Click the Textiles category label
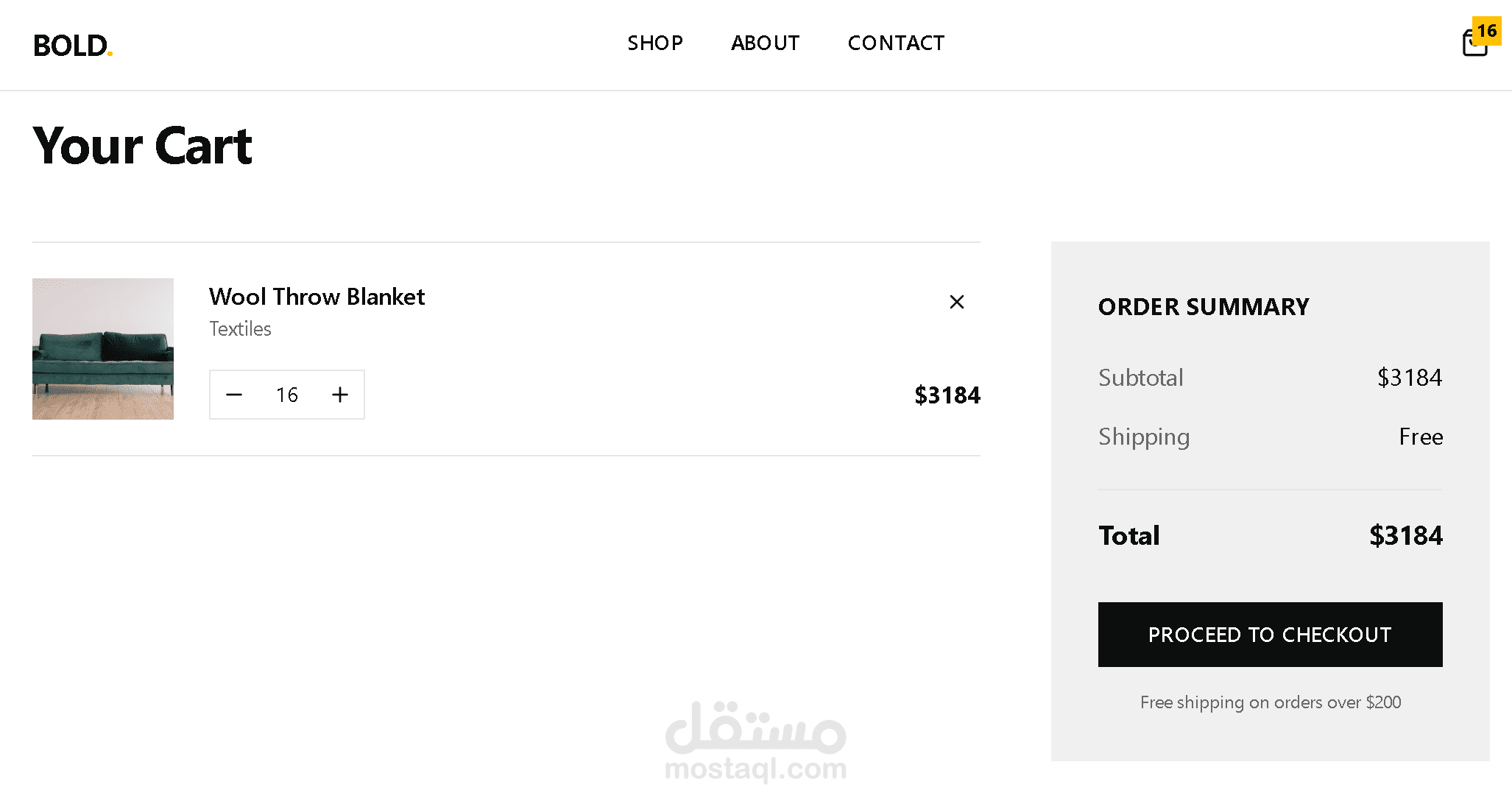Image resolution: width=1512 pixels, height=801 pixels. (240, 329)
